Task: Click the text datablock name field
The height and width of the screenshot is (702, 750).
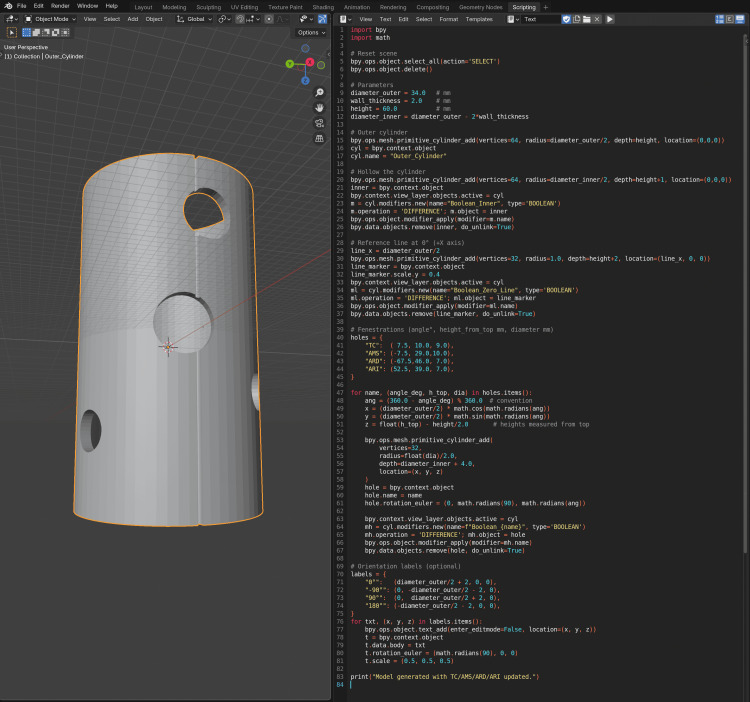Action: (541, 19)
